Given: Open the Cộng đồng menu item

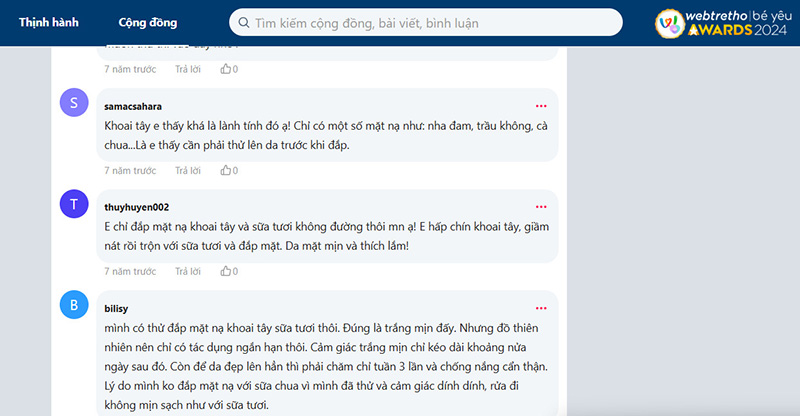Looking at the screenshot, I should (148, 22).
